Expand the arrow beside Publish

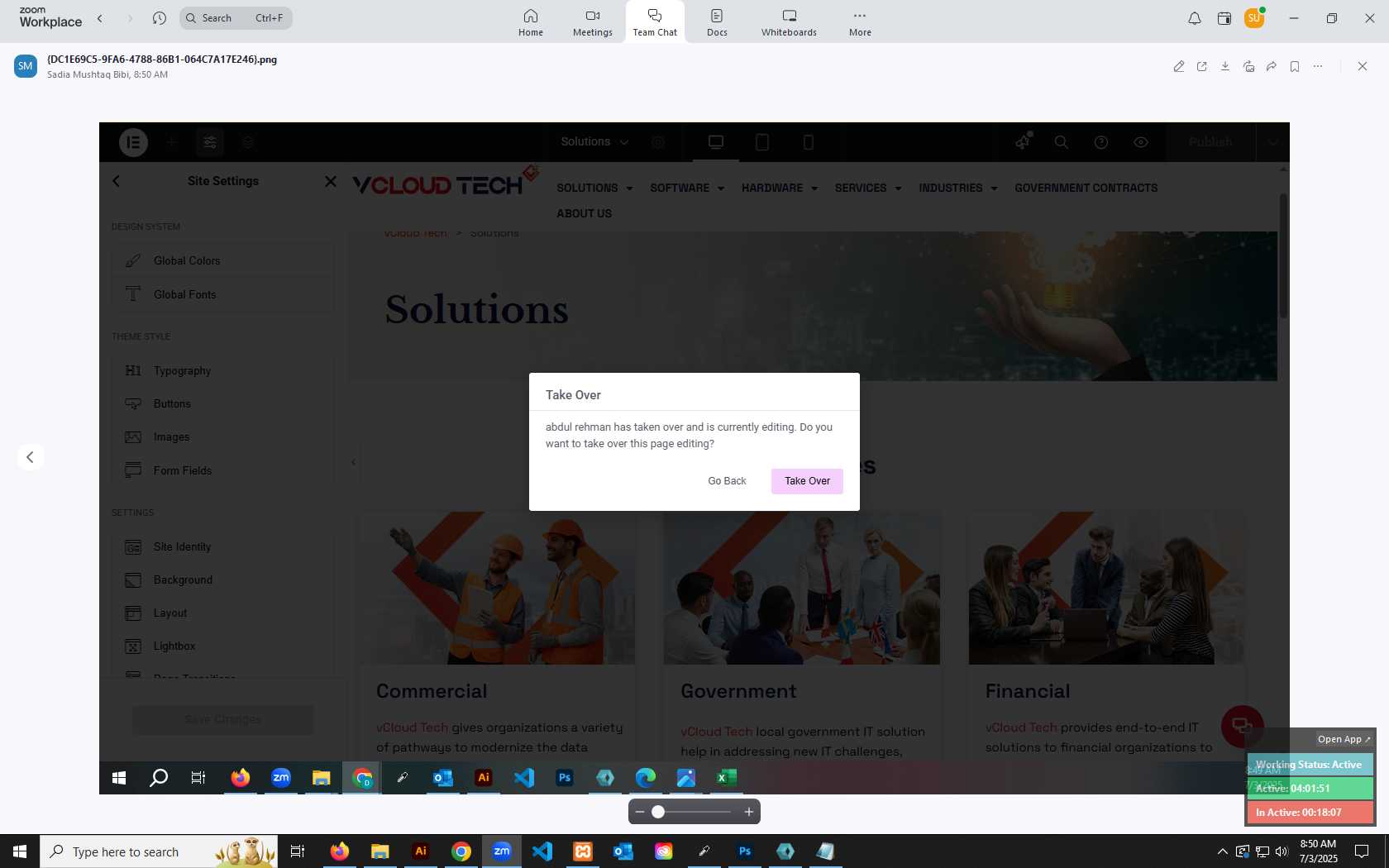(1273, 142)
